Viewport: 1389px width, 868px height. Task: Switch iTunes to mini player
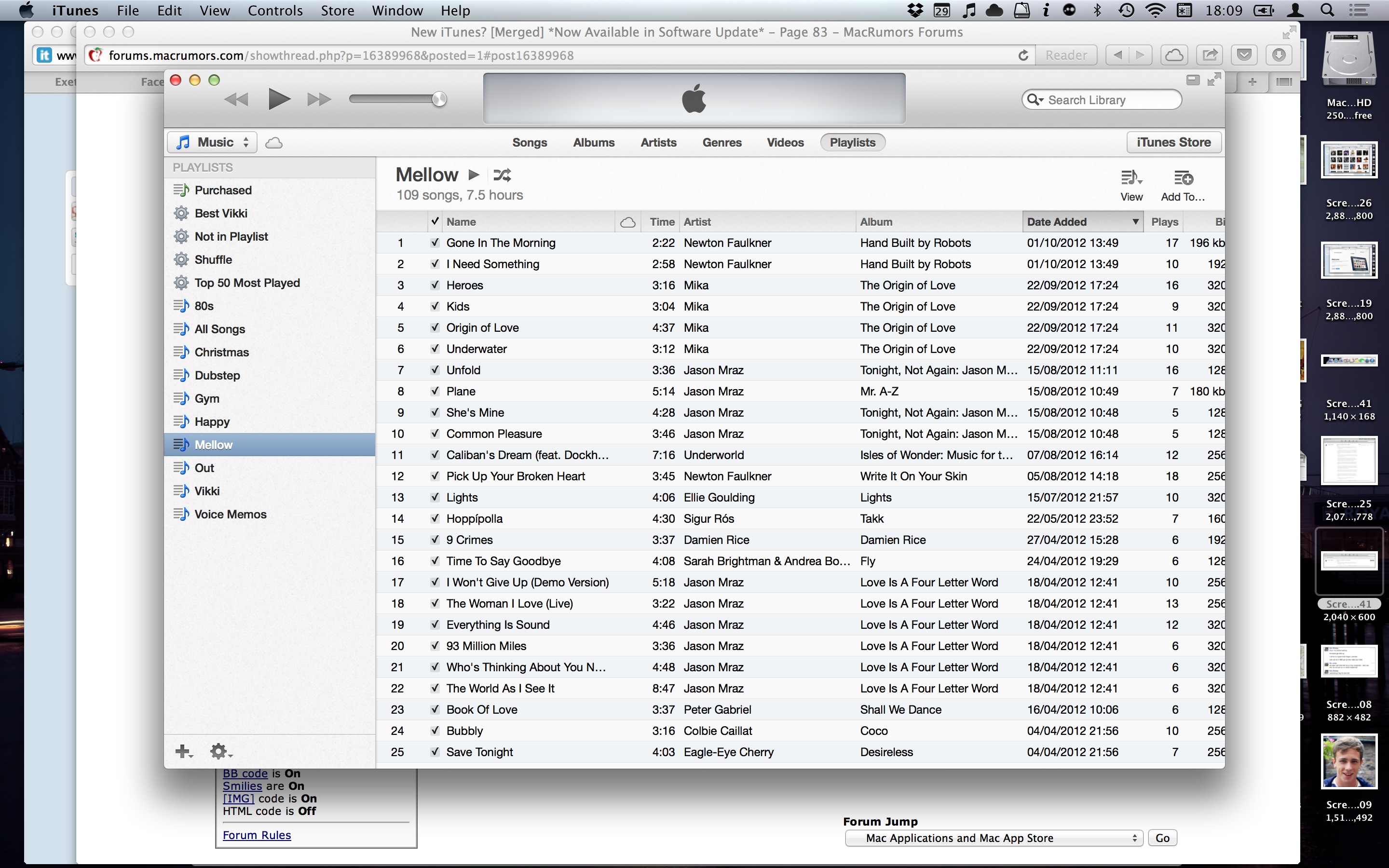coord(1193,81)
